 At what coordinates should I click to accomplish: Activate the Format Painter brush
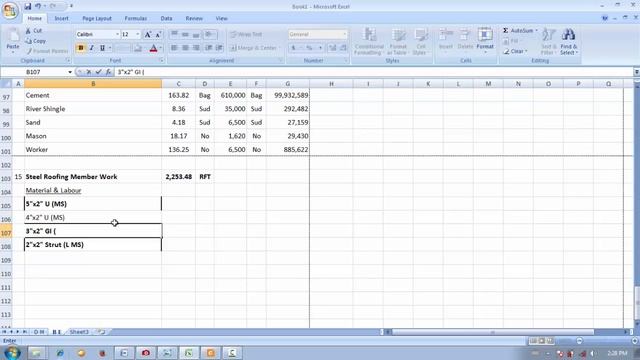47,51
